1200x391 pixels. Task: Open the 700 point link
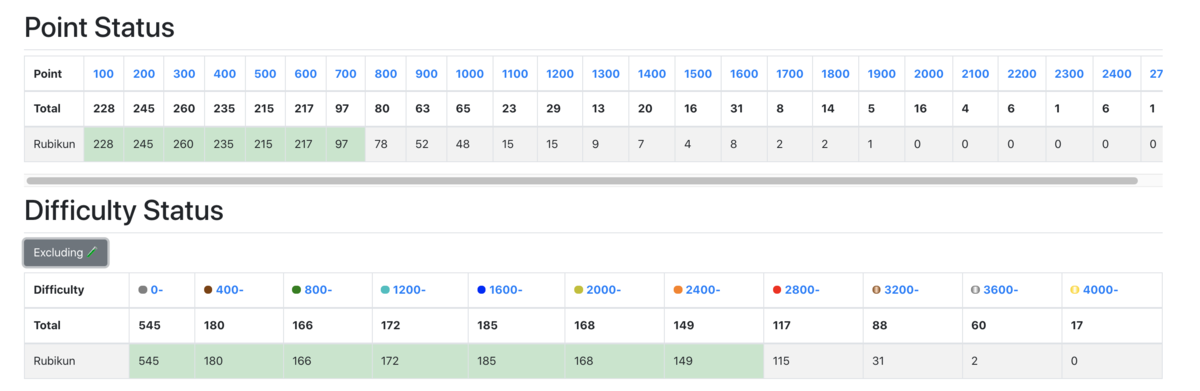click(346, 74)
